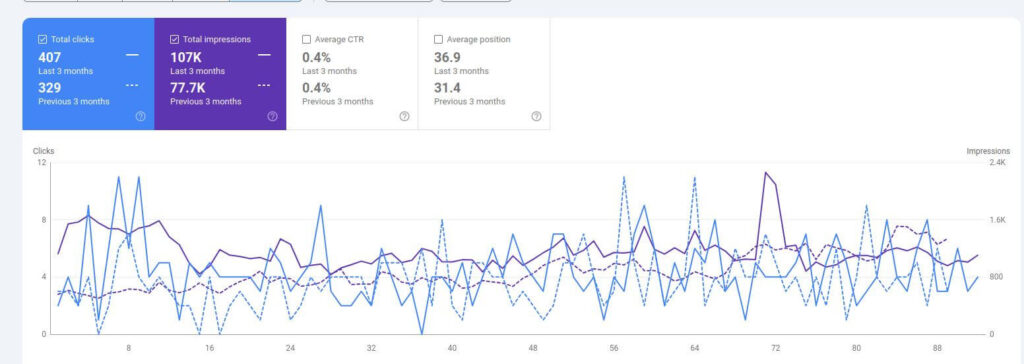The height and width of the screenshot is (364, 1024).
Task: Click the Impressions axis title on right
Action: pos(988,151)
